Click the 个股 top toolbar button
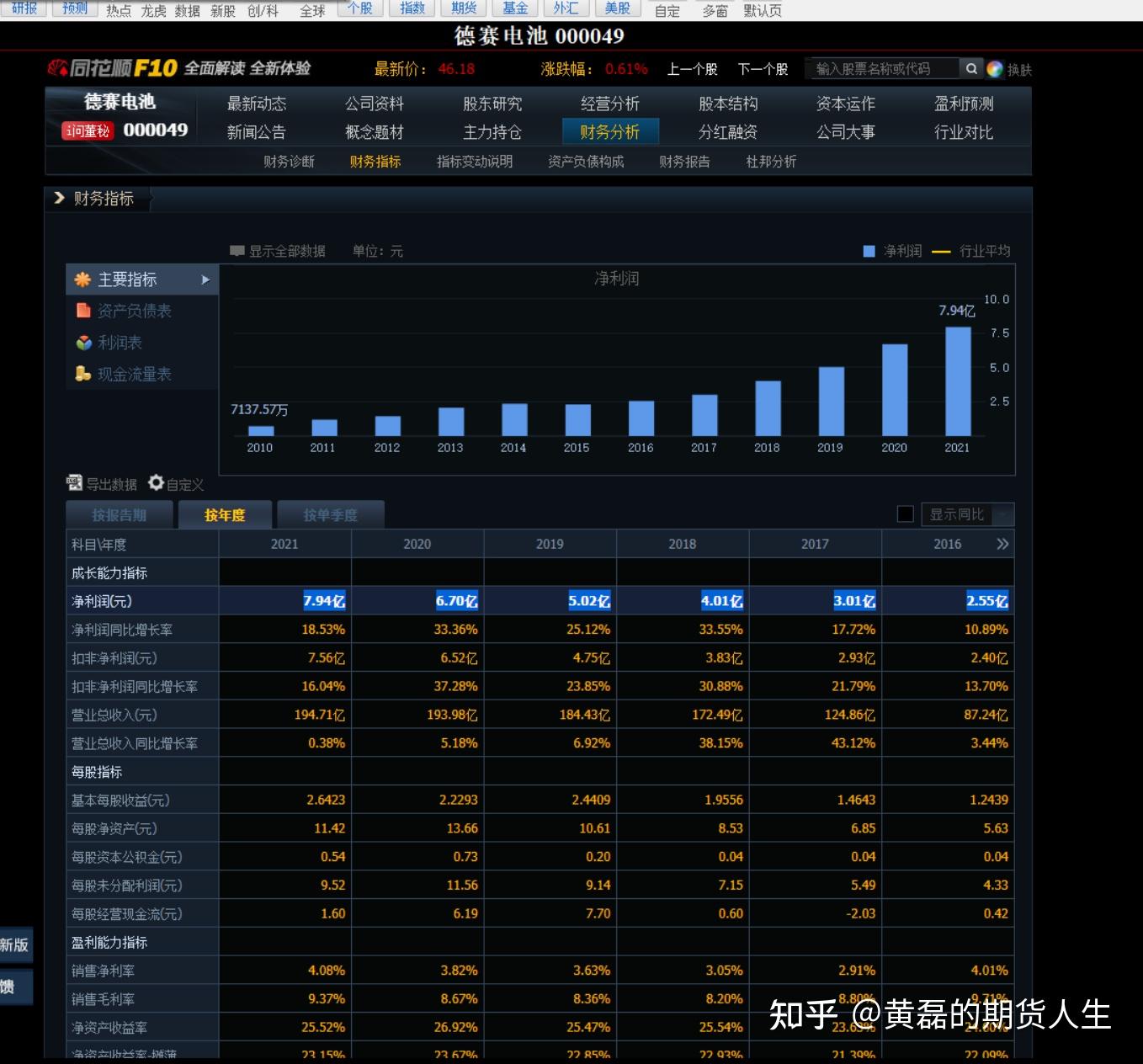This screenshot has height=1064, width=1143. (x=360, y=8)
